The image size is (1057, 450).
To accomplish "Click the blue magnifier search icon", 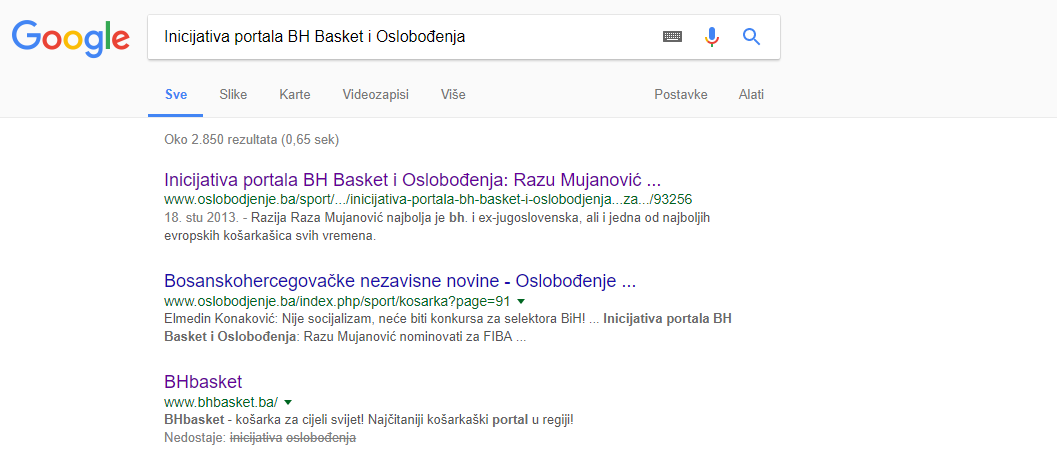I will pyautogui.click(x=751, y=36).
